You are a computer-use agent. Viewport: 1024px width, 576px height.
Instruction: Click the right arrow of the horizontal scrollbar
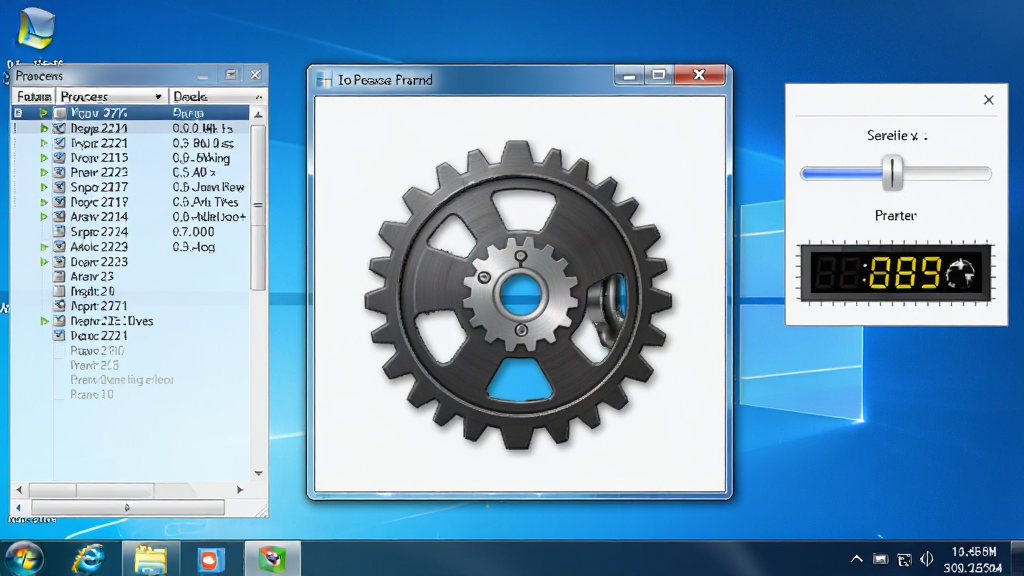point(240,489)
